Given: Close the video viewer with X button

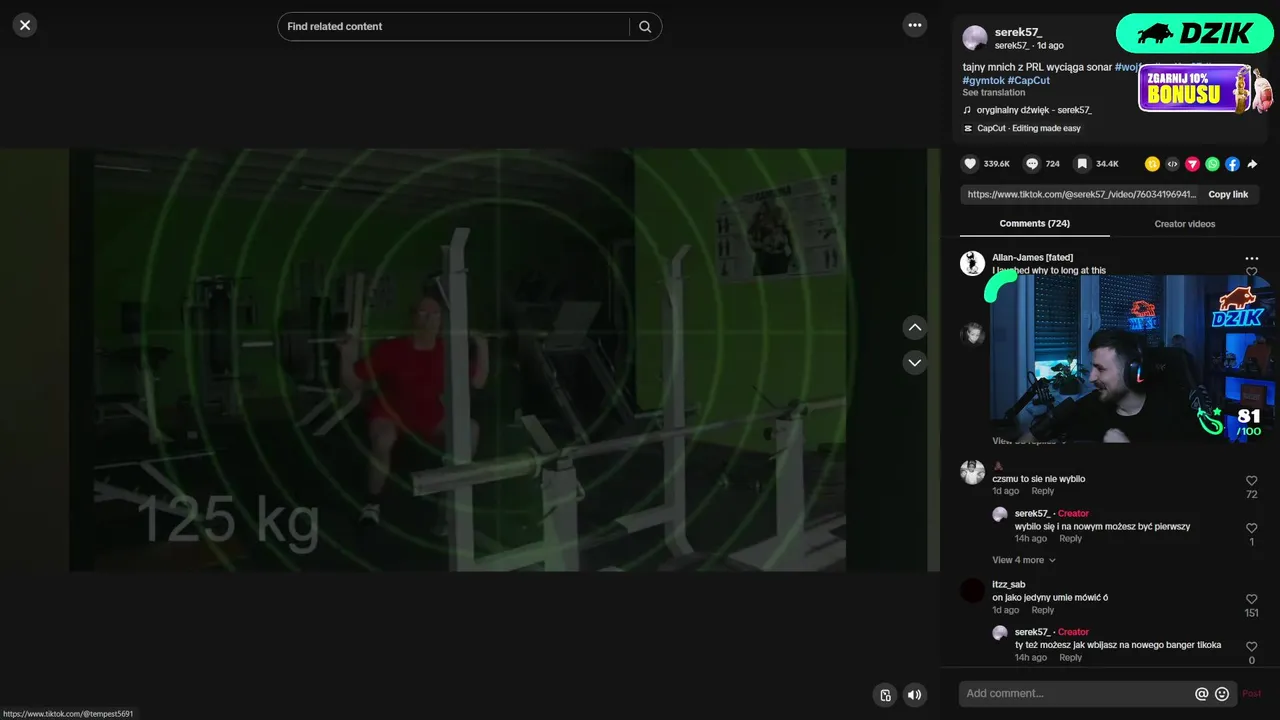Looking at the screenshot, I should coord(25,25).
